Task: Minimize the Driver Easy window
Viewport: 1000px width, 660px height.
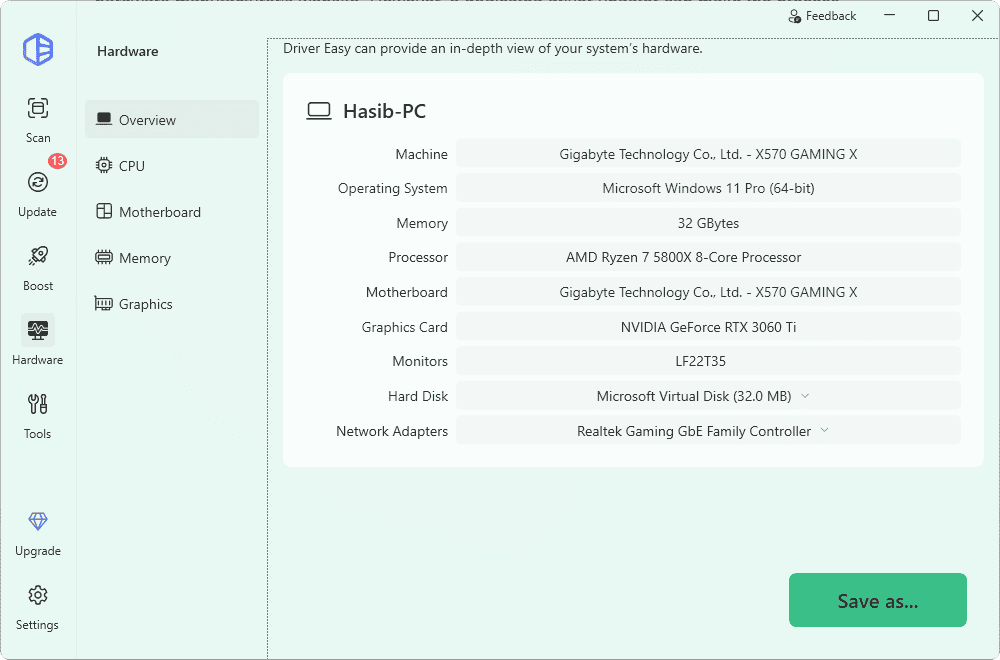Action: pyautogui.click(x=890, y=15)
